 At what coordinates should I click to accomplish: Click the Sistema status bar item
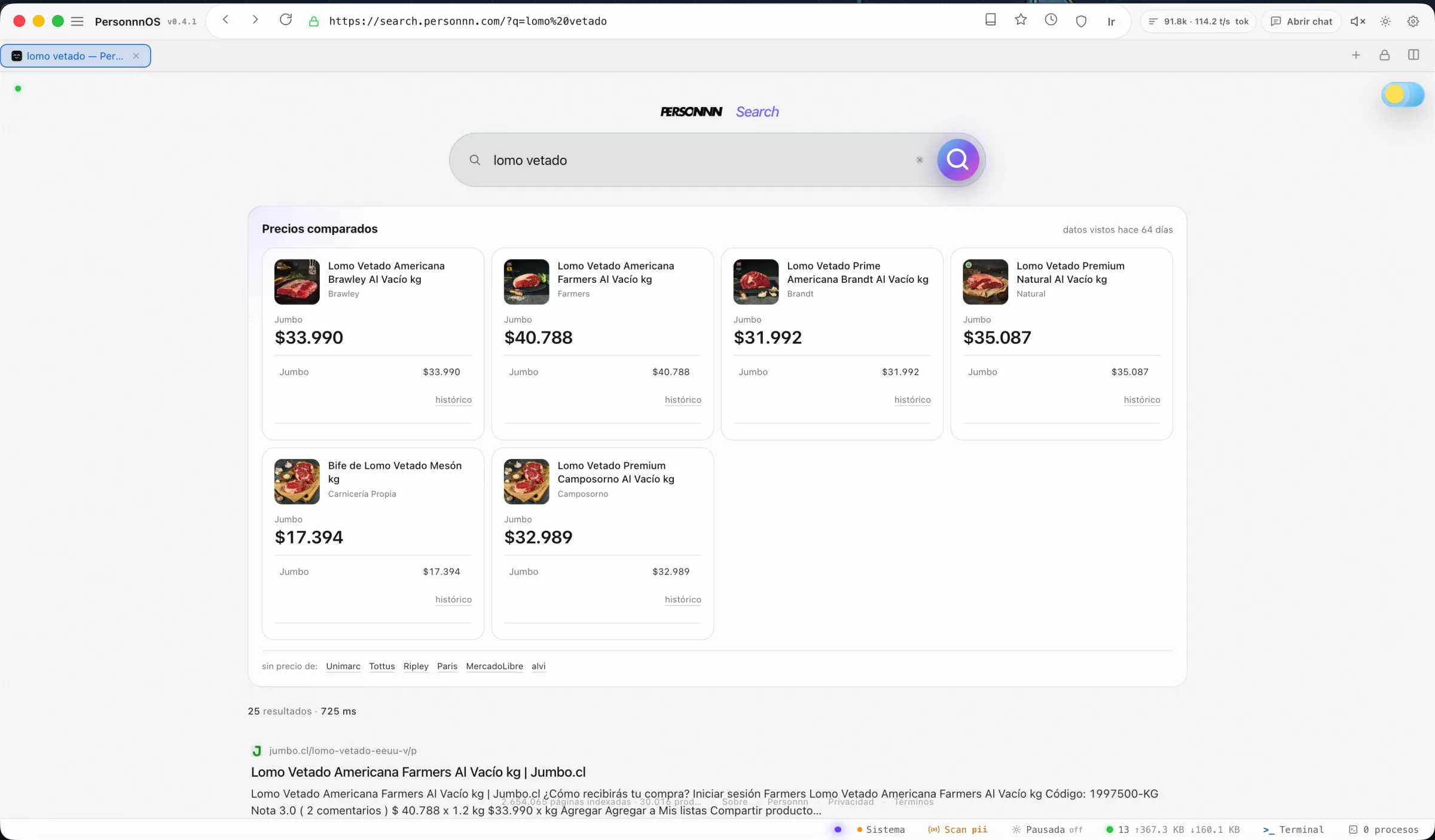pyautogui.click(x=881, y=829)
